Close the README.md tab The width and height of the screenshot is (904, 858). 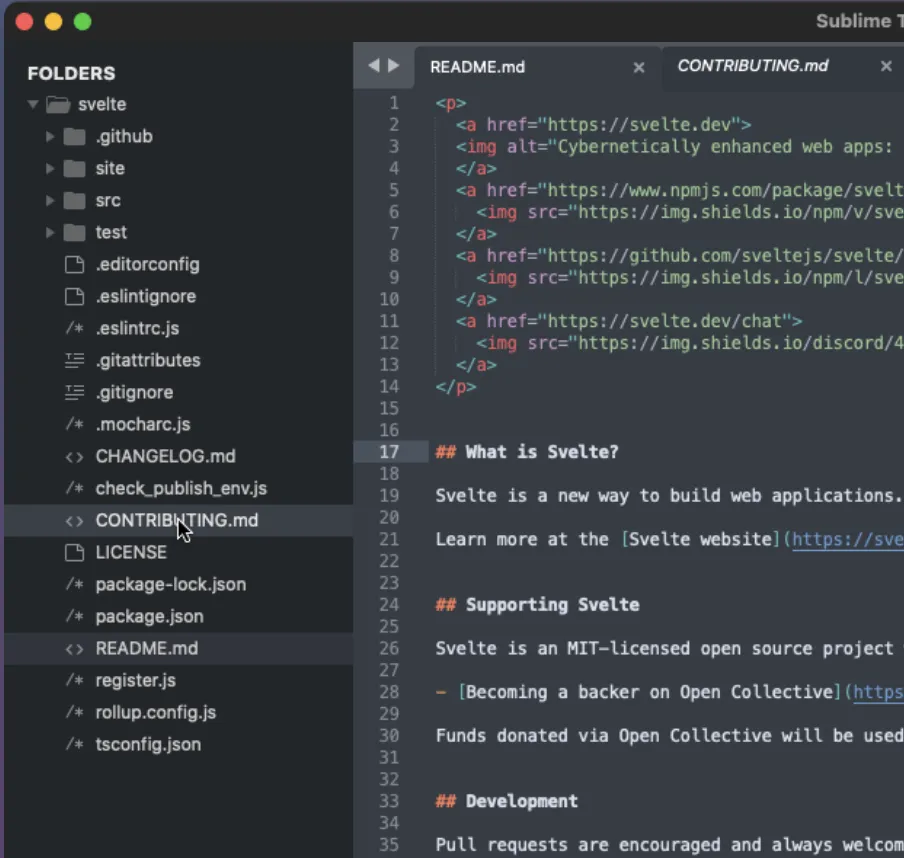click(x=639, y=67)
